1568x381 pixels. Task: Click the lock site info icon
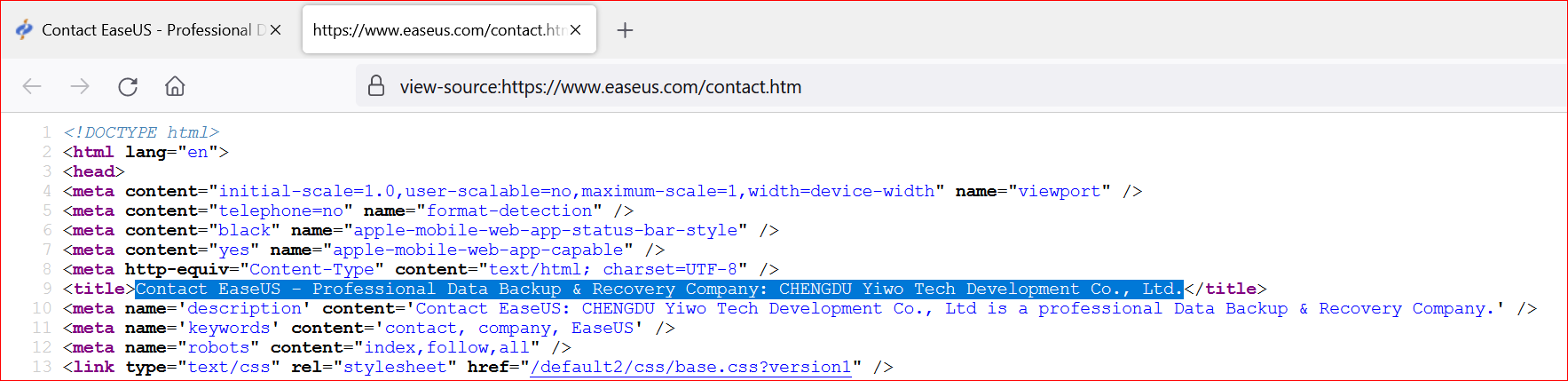tap(376, 86)
